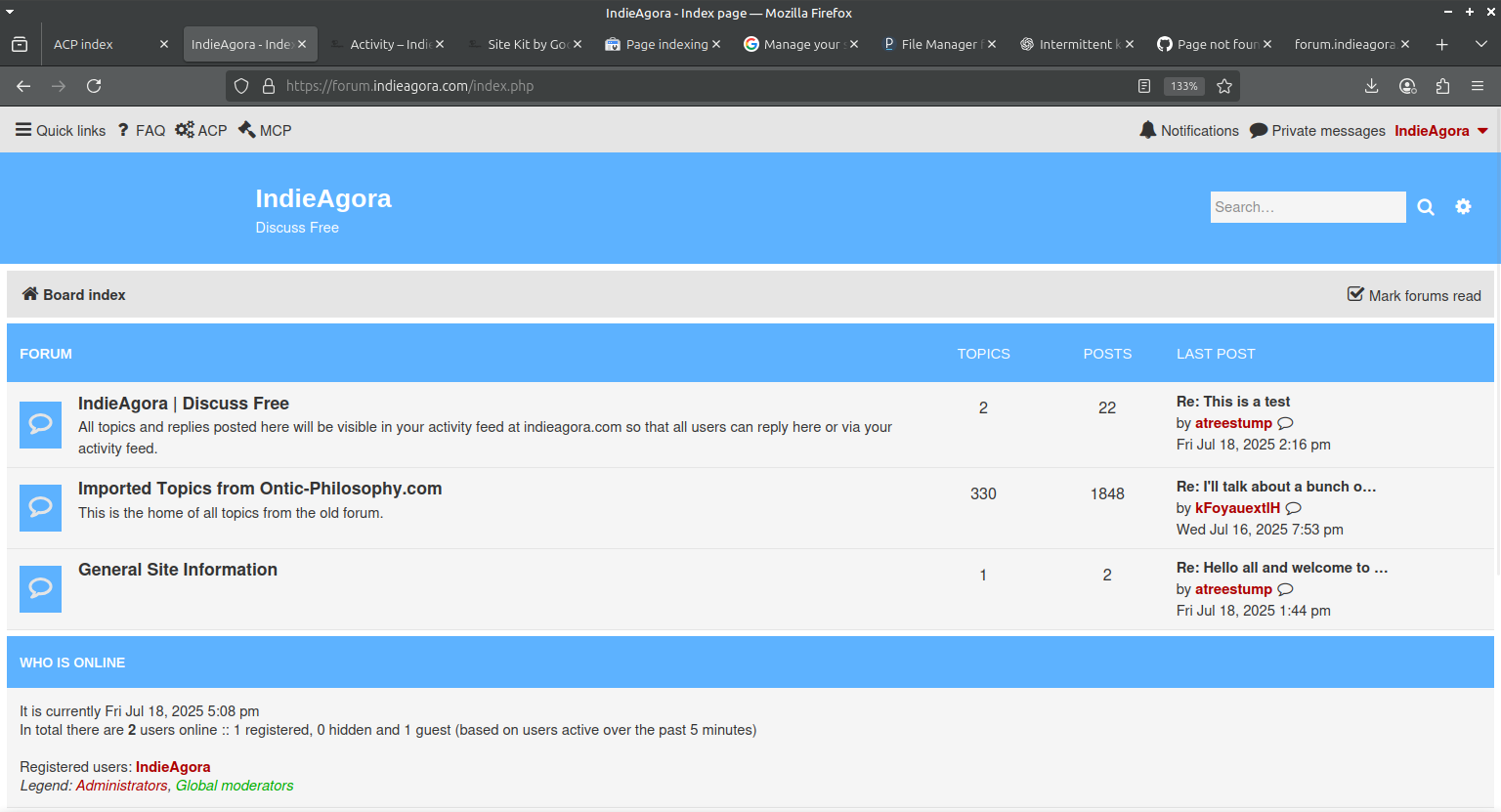View site security padlock info
This screenshot has height=812, width=1501.
click(x=269, y=86)
